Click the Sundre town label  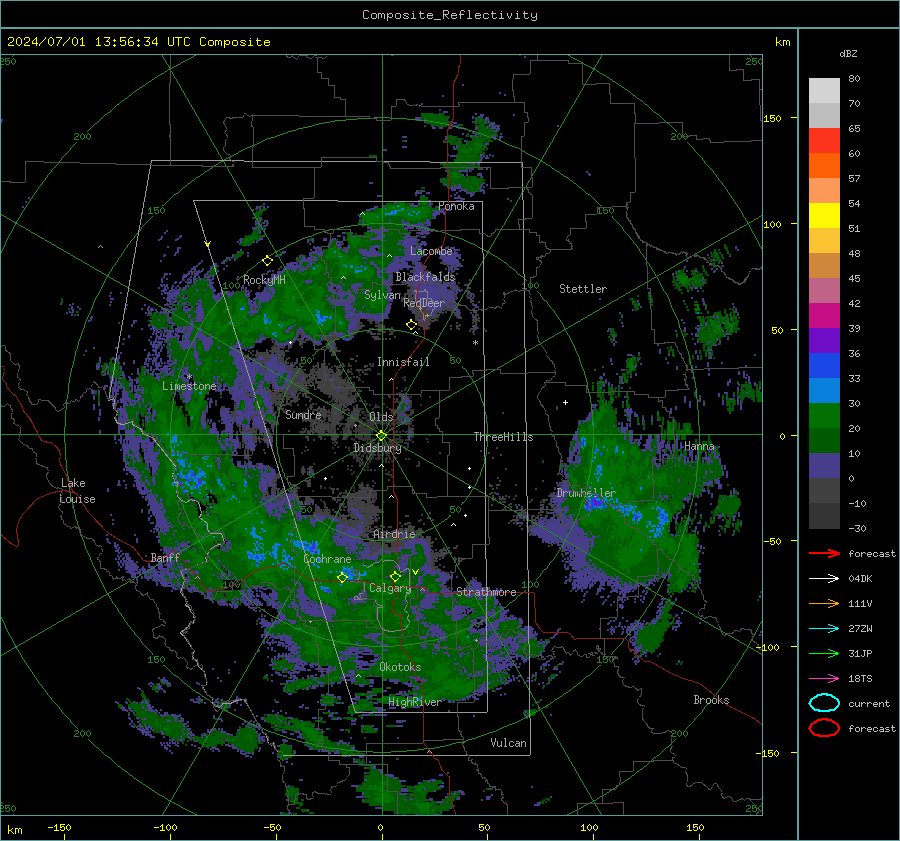pyautogui.click(x=303, y=414)
